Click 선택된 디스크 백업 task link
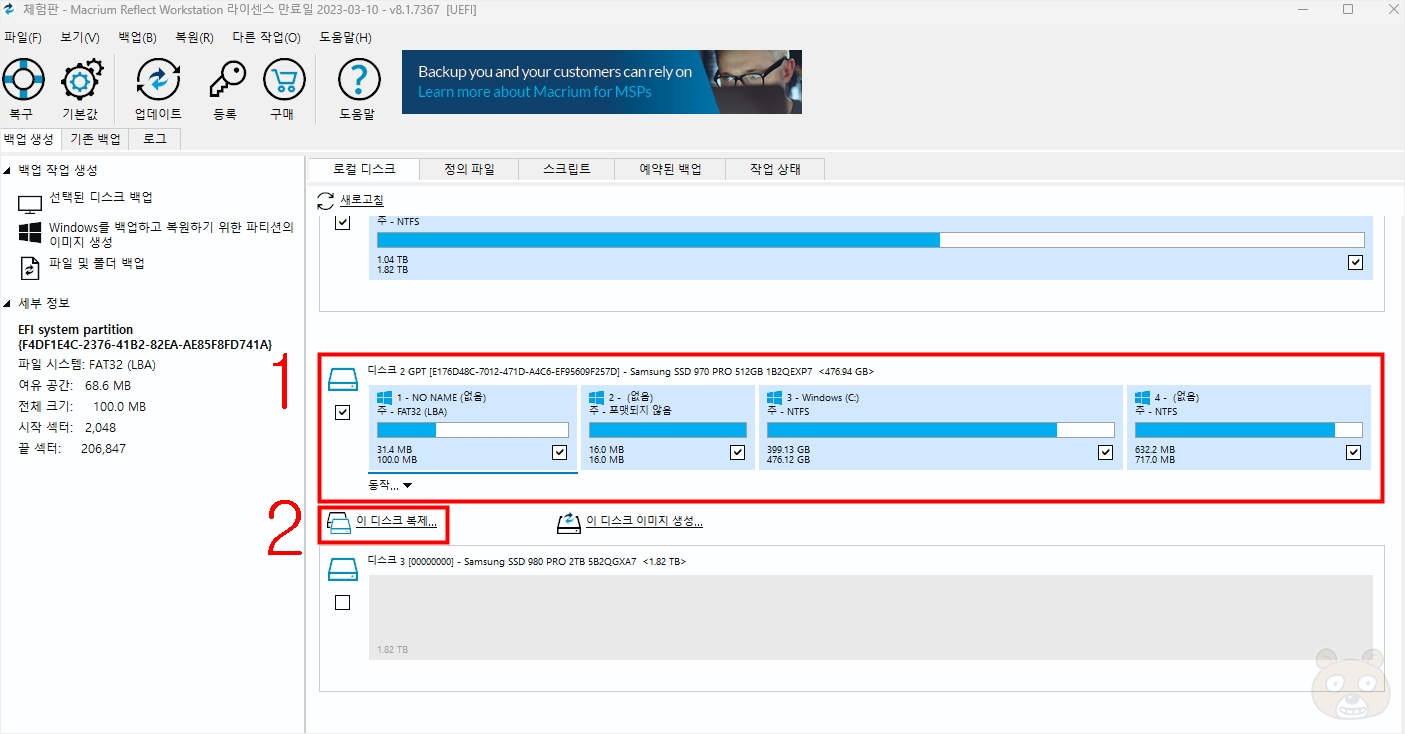Image resolution: width=1405 pixels, height=734 pixels. point(101,198)
